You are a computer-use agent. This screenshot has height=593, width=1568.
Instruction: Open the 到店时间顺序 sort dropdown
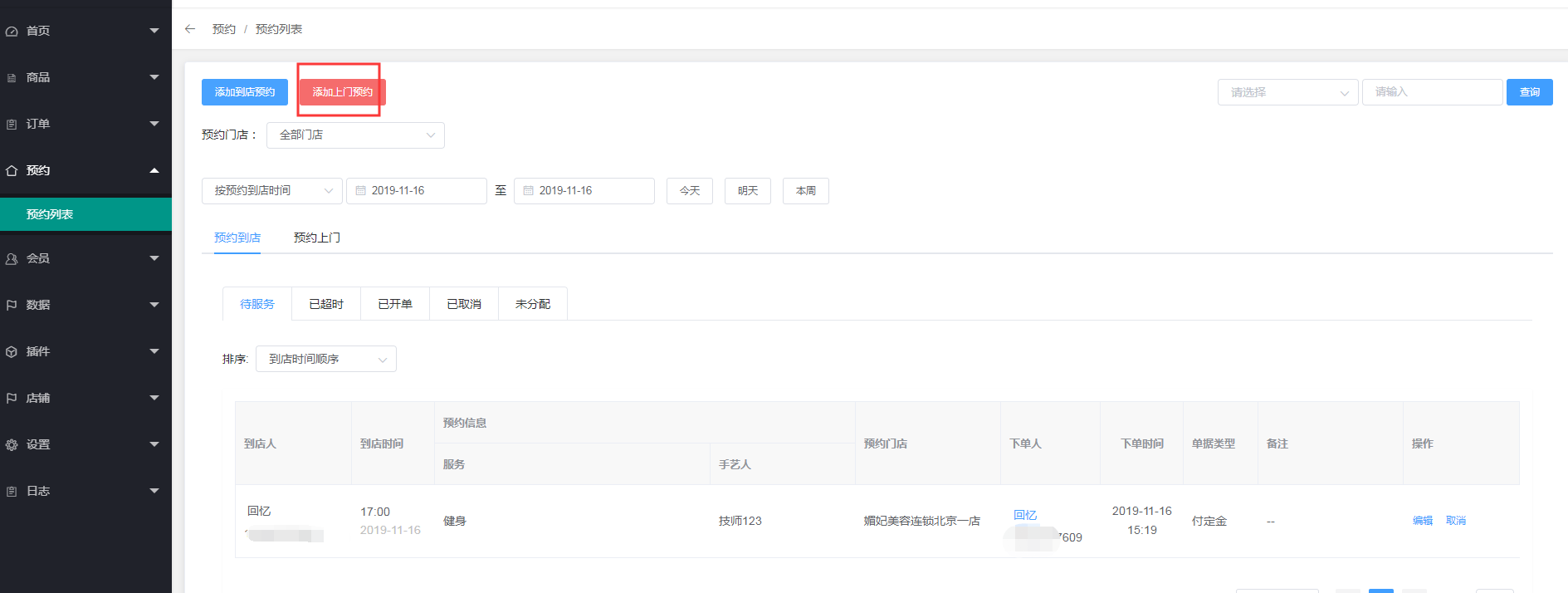tap(326, 359)
